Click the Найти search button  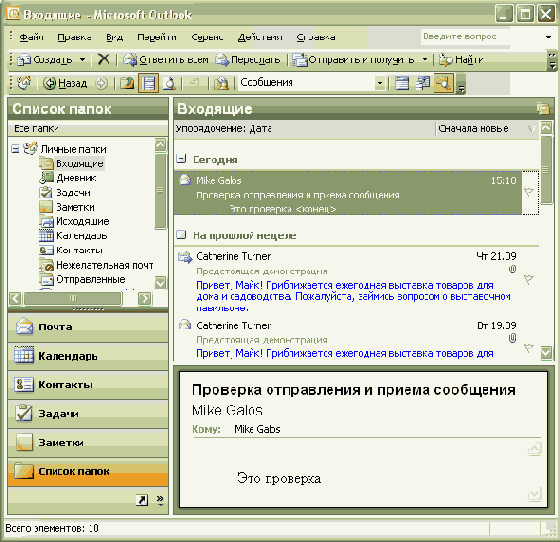pyautogui.click(x=461, y=60)
